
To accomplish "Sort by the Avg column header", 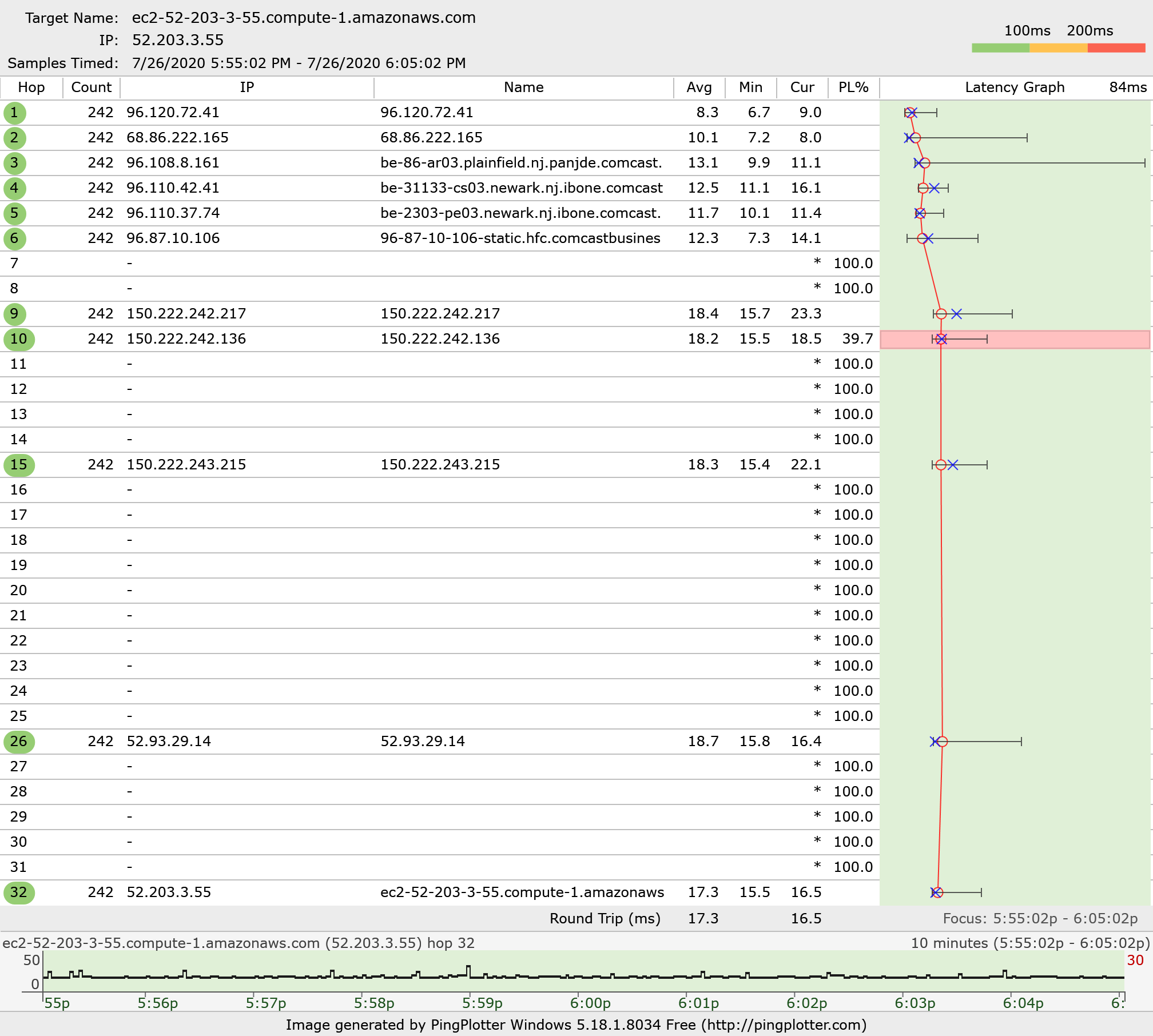I will click(699, 87).
